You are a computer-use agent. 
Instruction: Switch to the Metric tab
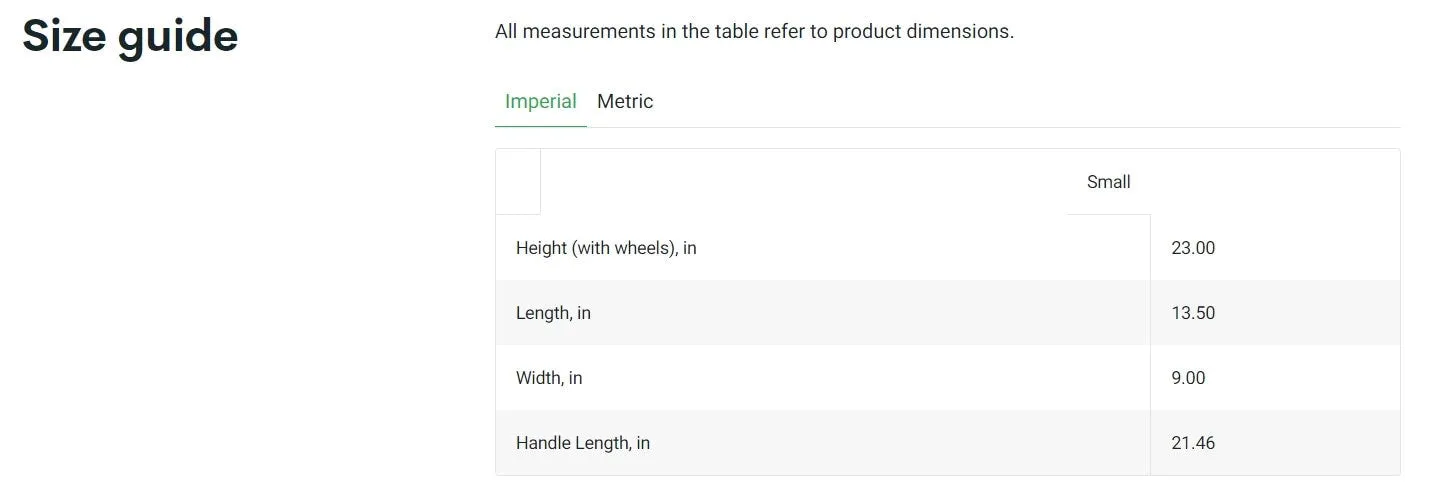pyautogui.click(x=625, y=101)
